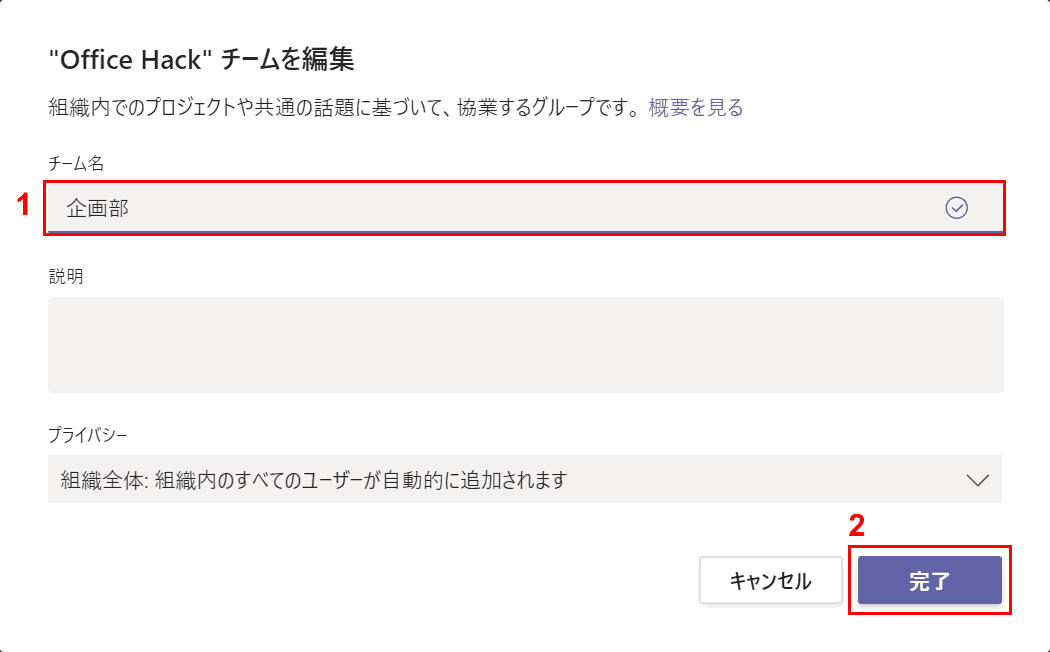Viewport: 1050px width, 652px height.
Task: Click the checkmark icon in team name field
Action: [x=956, y=208]
